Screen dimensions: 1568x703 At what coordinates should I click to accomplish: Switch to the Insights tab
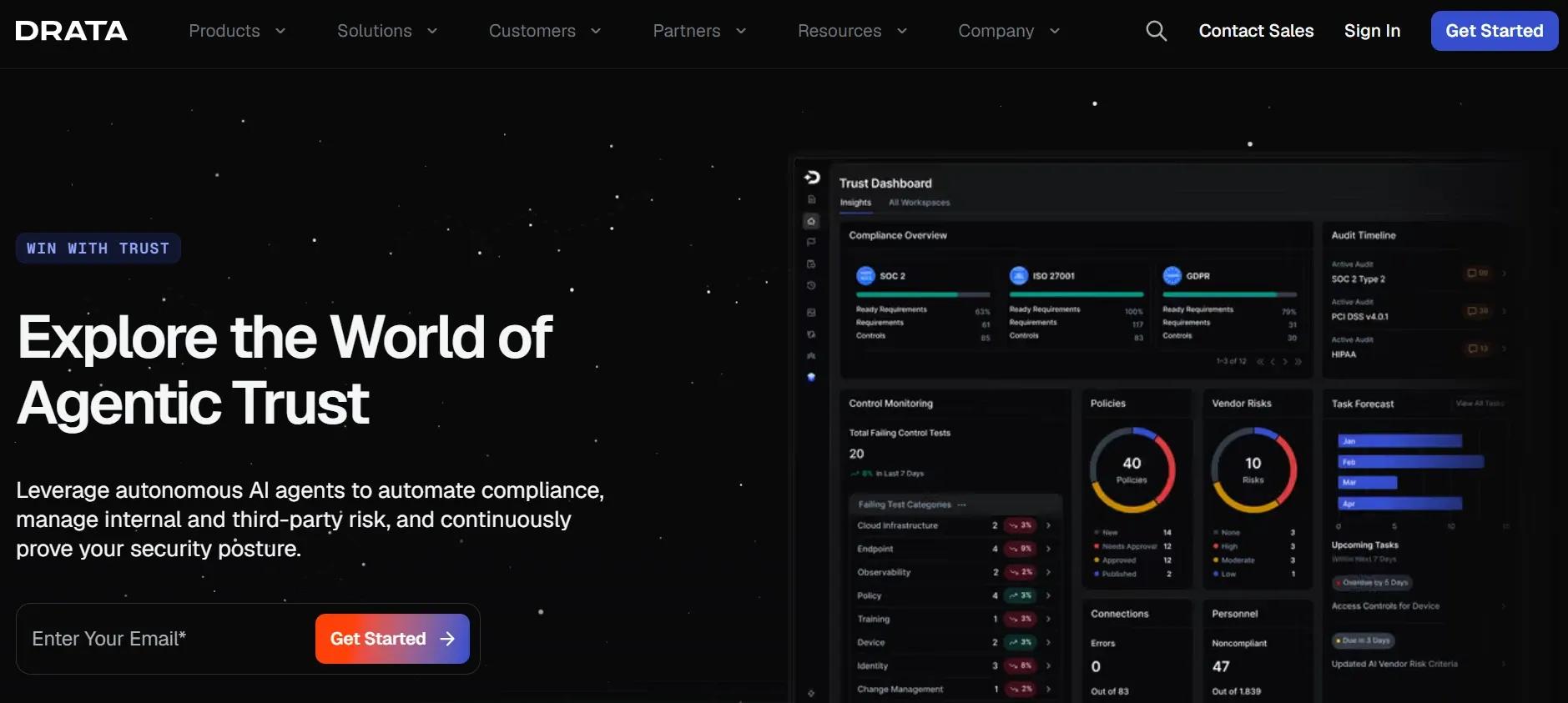click(855, 203)
